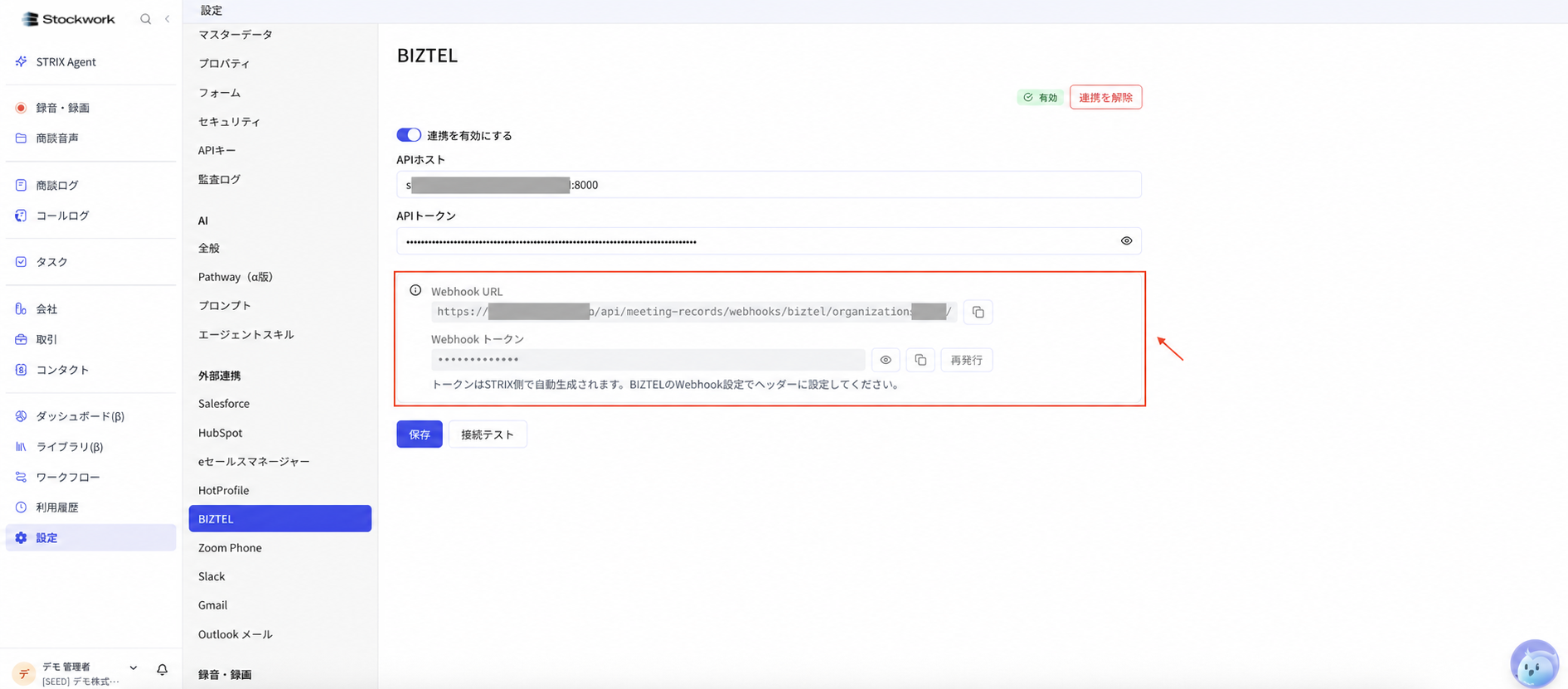
Task: Click the notification bell icon
Action: (x=163, y=669)
